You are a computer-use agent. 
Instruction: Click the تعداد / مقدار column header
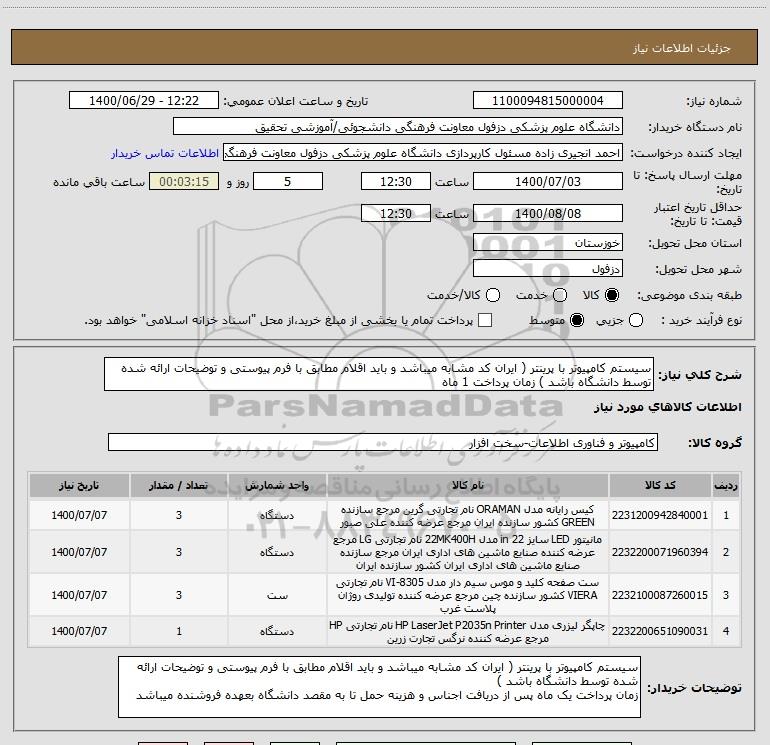click(179, 485)
